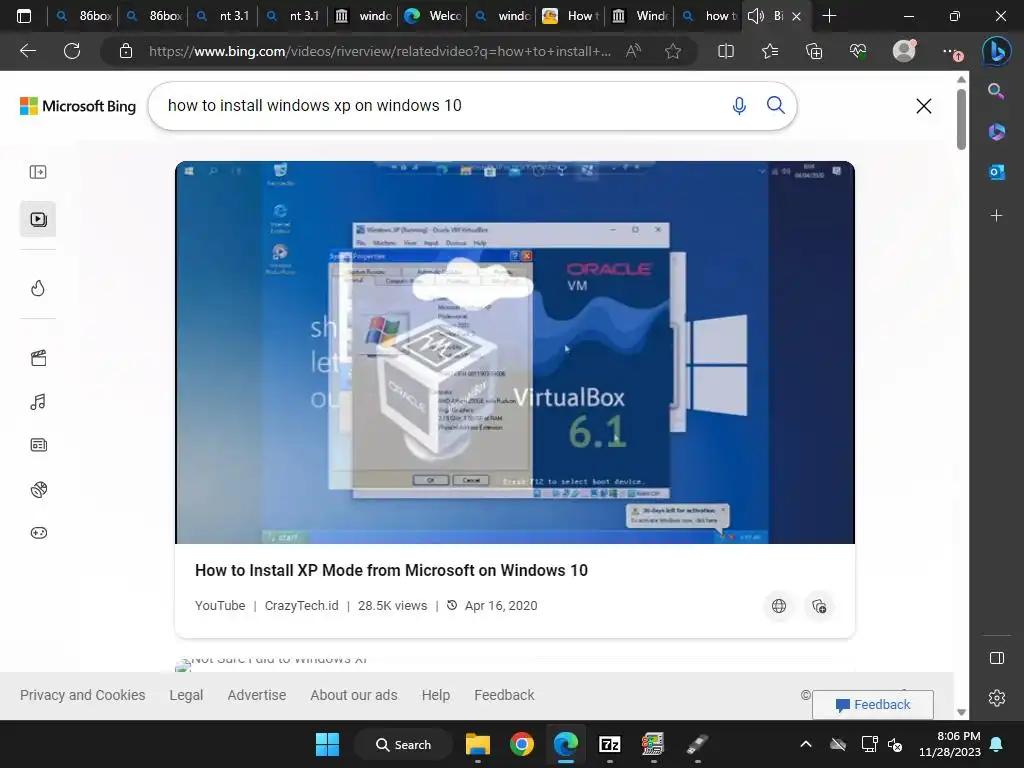
Task: Switch to How t tab with avatar icon
Action: pos(571,16)
